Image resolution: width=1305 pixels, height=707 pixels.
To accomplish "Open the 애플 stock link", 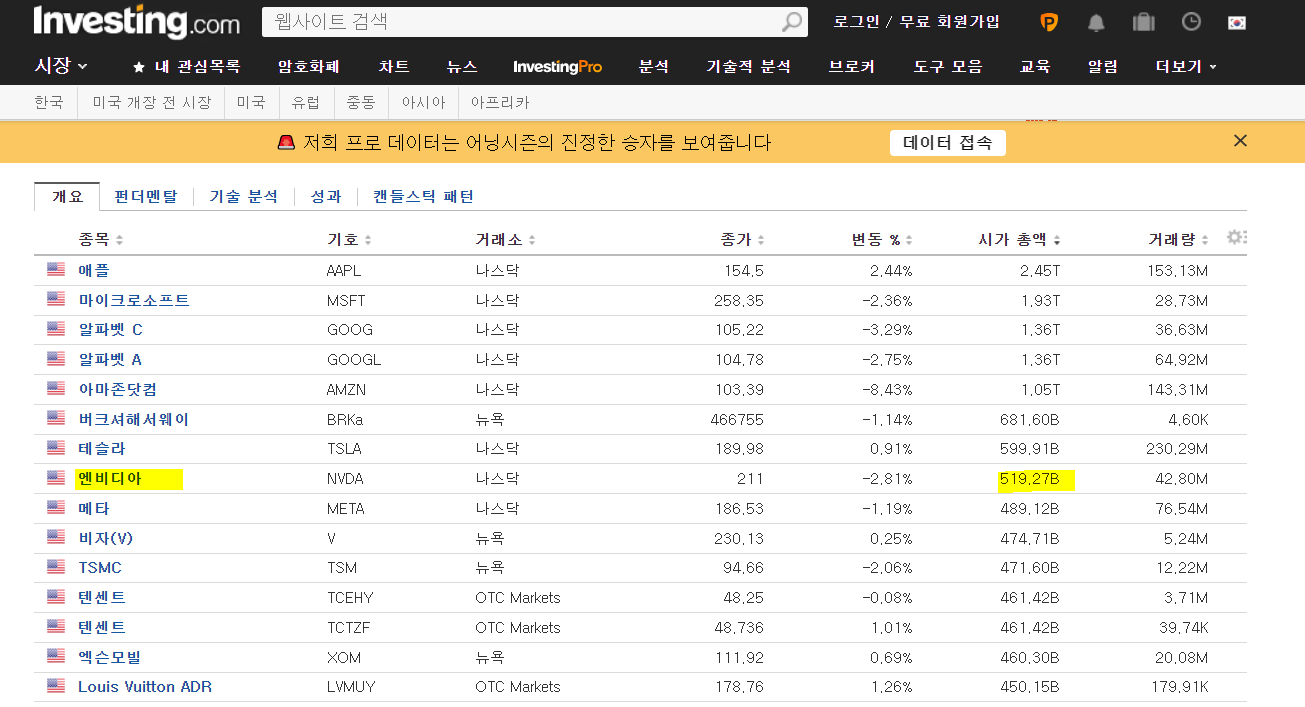I will coord(94,270).
